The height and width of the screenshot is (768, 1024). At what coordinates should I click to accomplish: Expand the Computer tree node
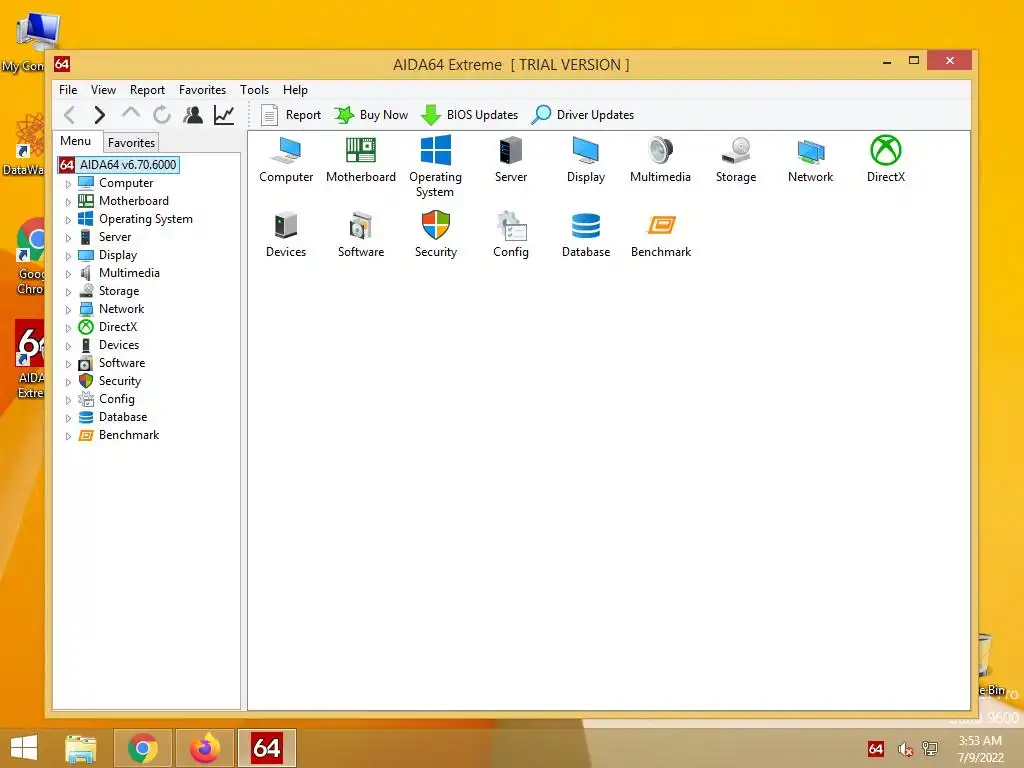68,184
